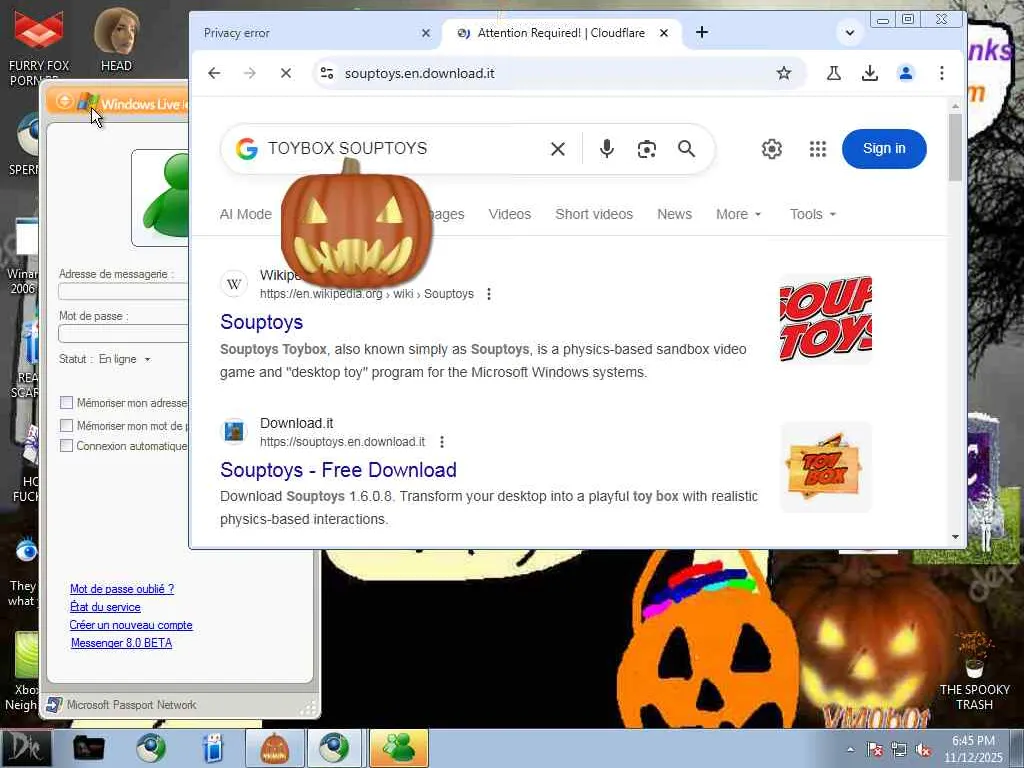Click the scrollbar down arrow

[955, 537]
